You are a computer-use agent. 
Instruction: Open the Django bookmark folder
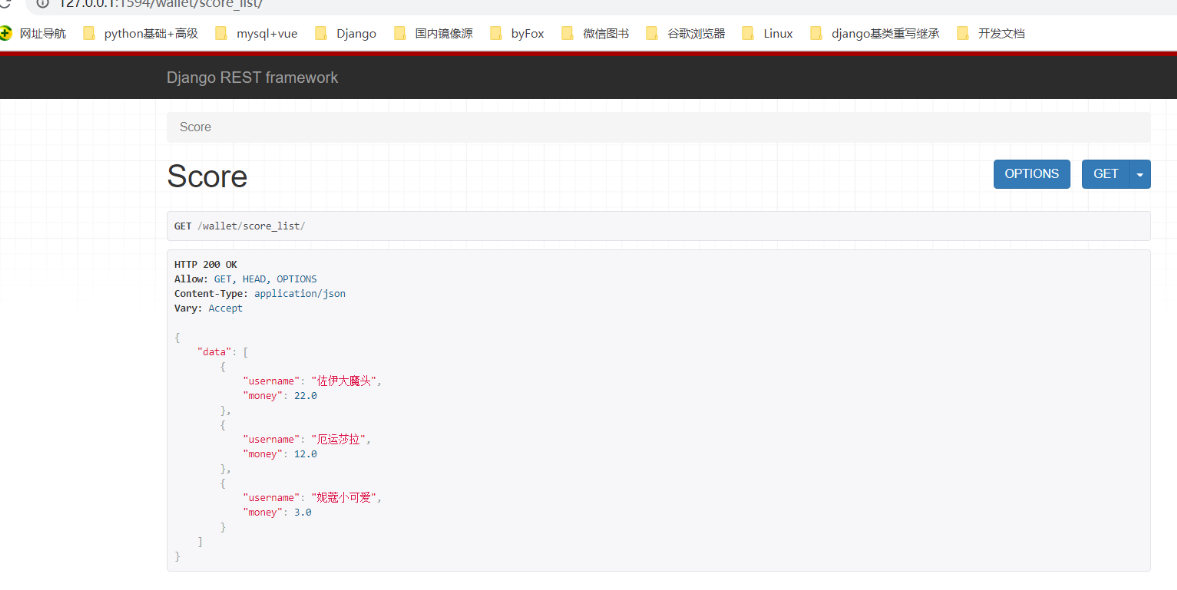pos(346,33)
